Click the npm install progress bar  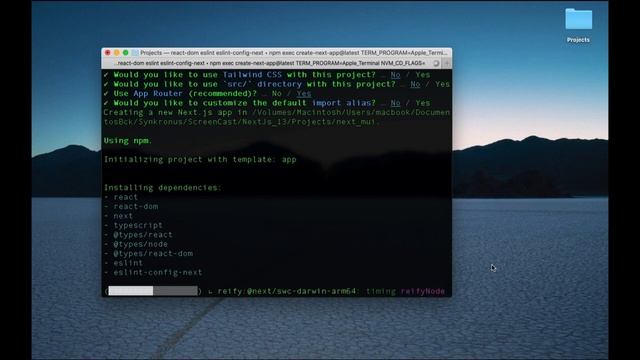(153, 291)
